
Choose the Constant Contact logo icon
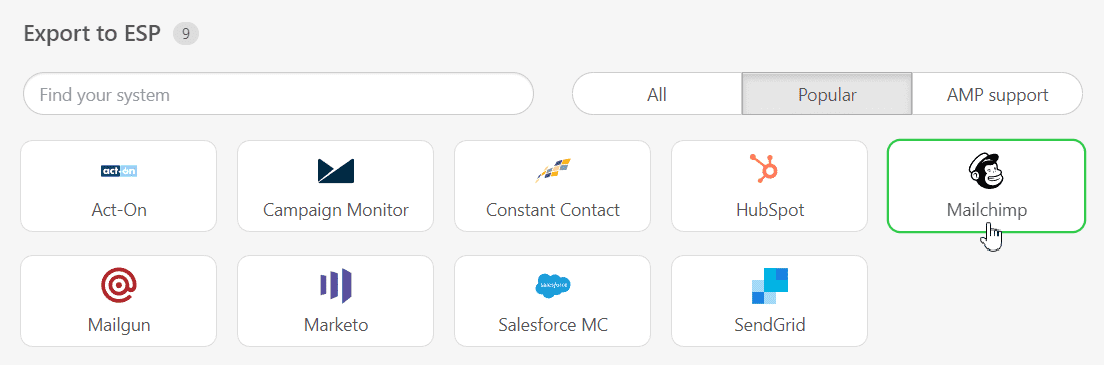(553, 171)
